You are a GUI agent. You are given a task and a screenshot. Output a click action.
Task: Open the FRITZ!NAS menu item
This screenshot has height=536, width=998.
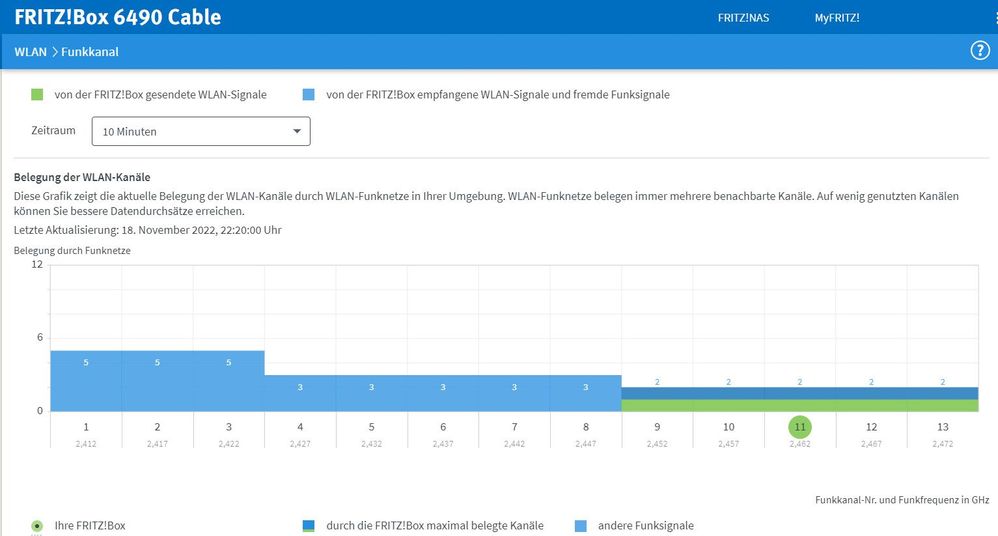743,17
